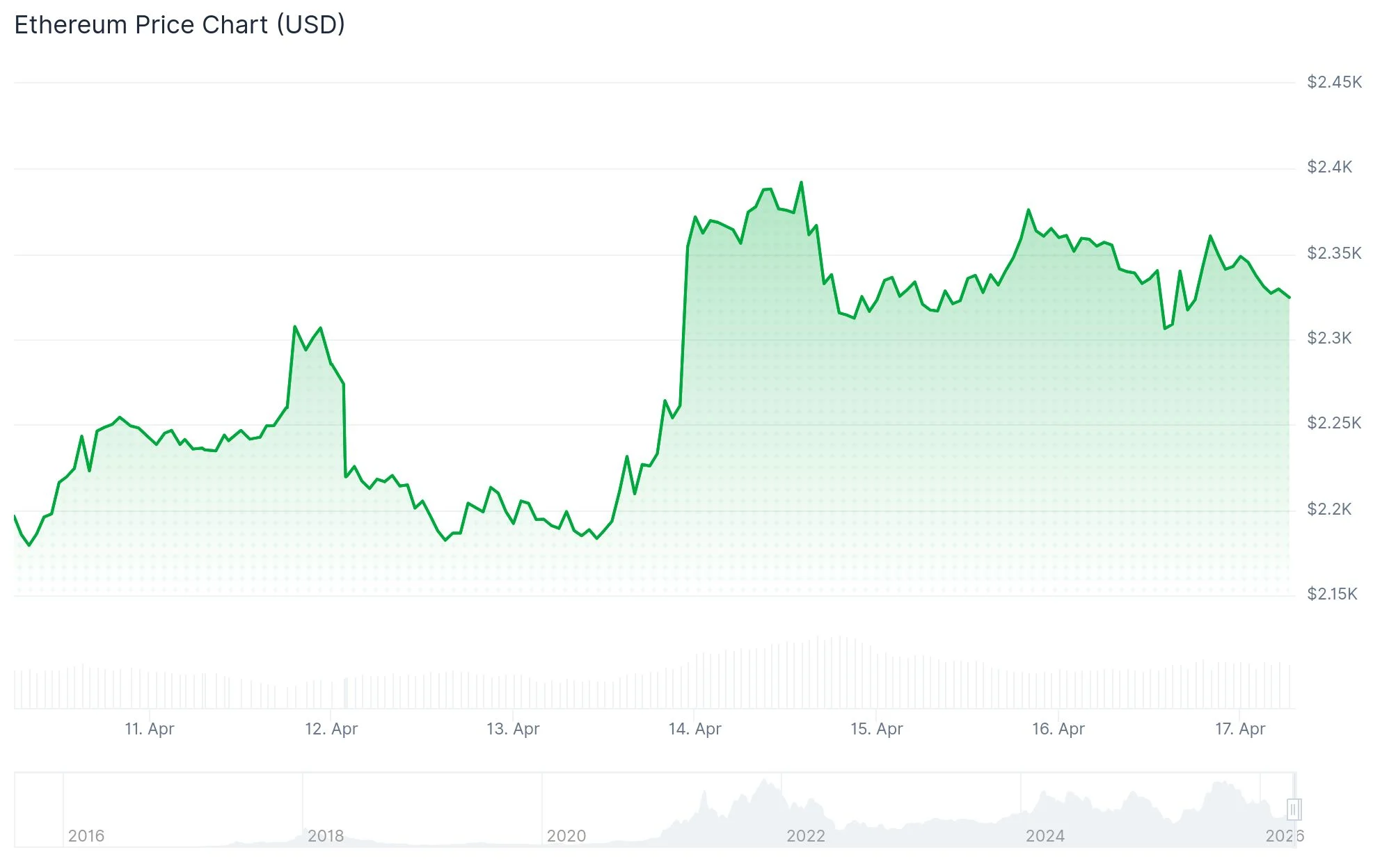
Task: Click the 17. Apr date label
Action: (x=1240, y=729)
